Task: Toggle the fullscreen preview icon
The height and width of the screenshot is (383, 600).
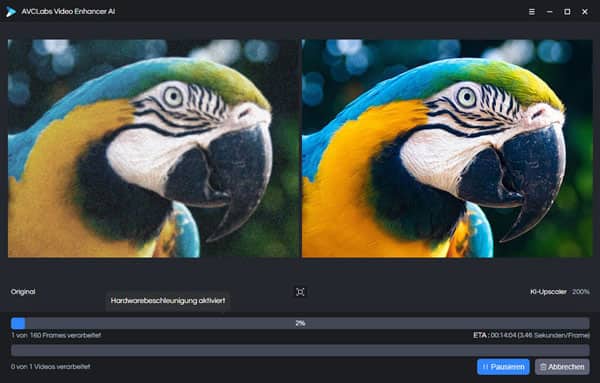Action: pyautogui.click(x=300, y=292)
